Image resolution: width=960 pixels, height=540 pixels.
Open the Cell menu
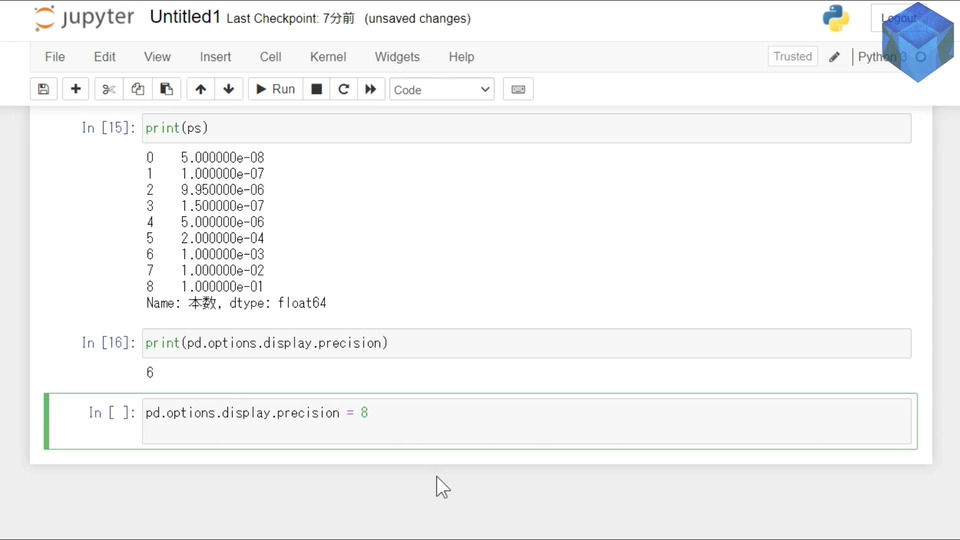tap(271, 57)
